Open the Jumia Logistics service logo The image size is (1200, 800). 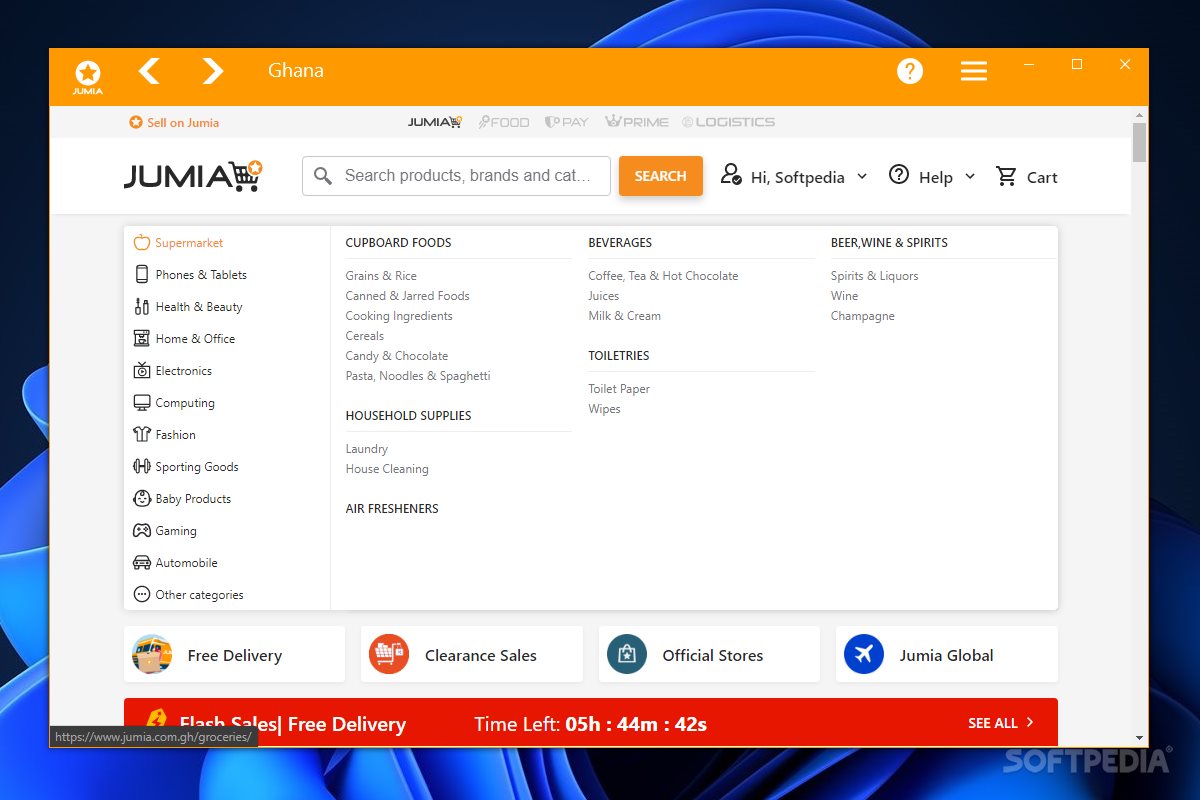[x=729, y=122]
